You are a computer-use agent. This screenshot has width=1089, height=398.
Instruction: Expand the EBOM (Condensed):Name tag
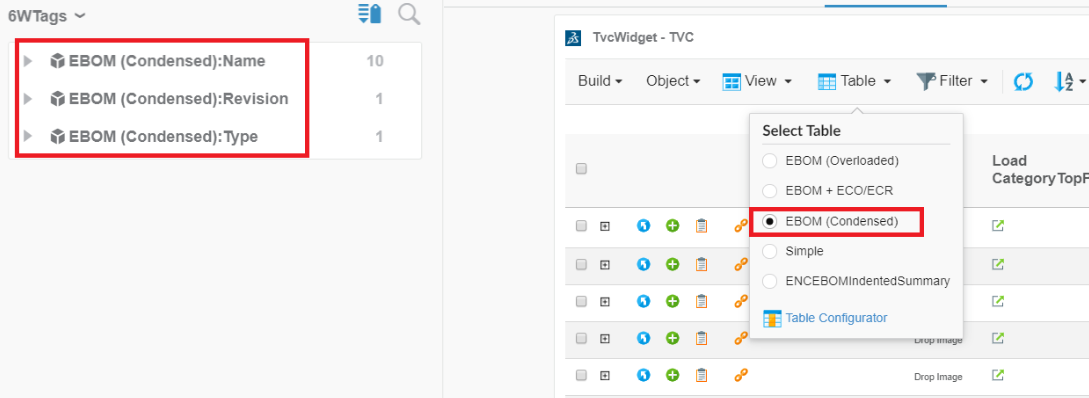(28, 61)
